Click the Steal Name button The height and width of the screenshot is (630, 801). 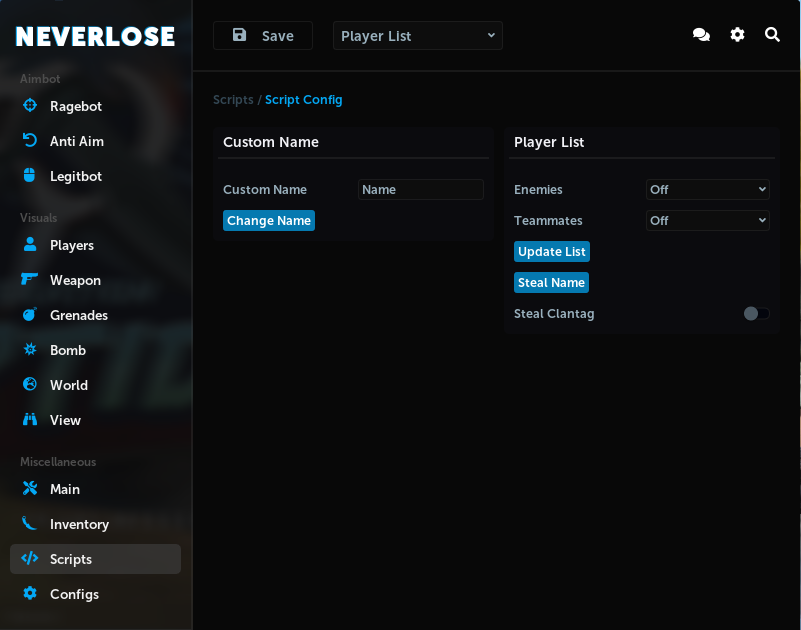point(551,283)
